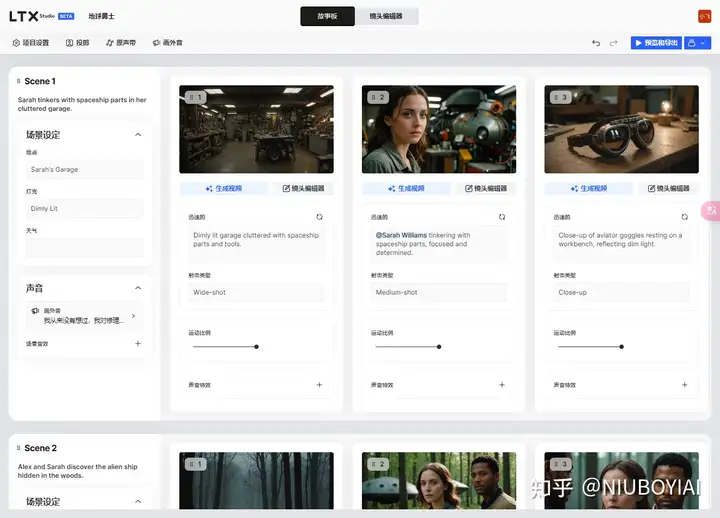The image size is (720, 518).
Task: Open the Close-up shot type dropdown
Action: (621, 292)
